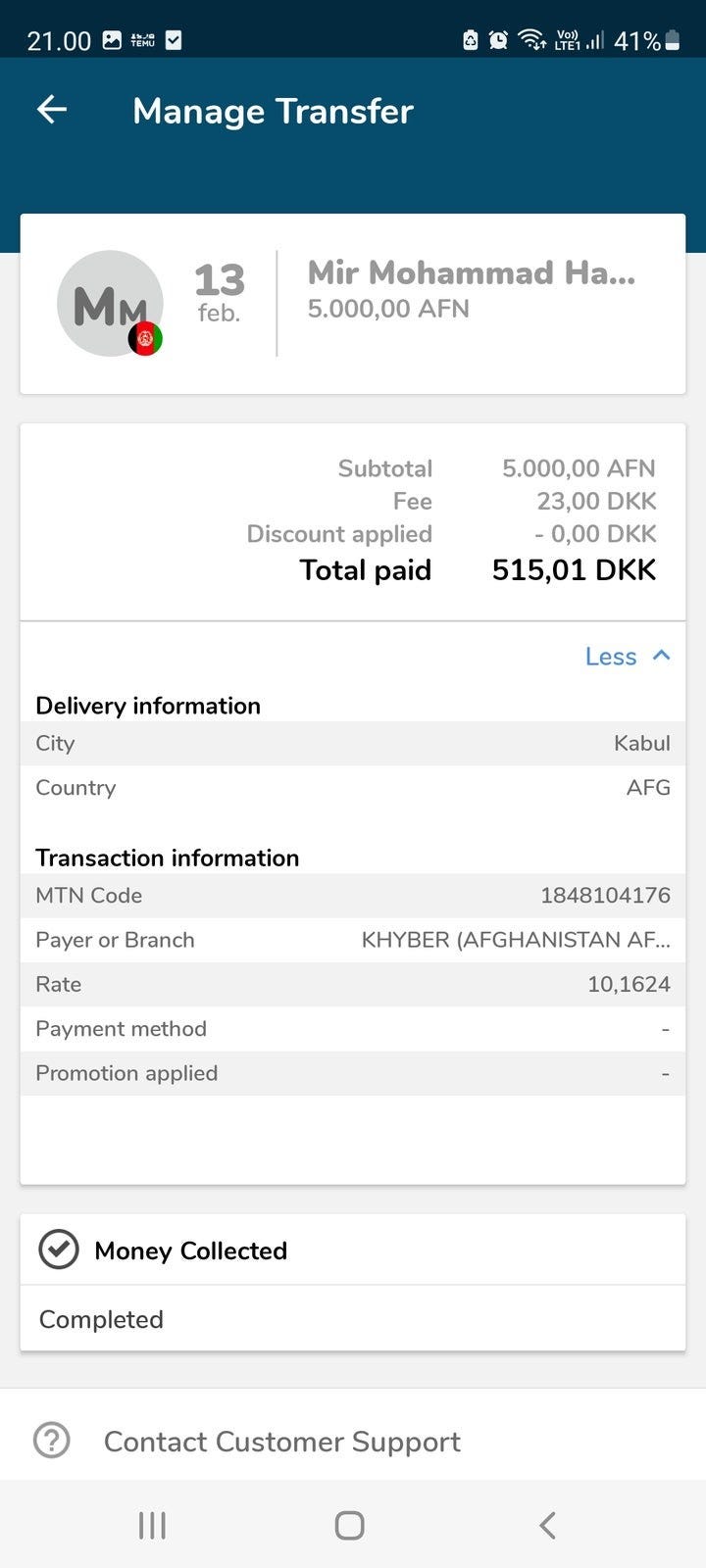
Task: Tap the MTN Code 1848104176 row
Action: click(x=353, y=895)
